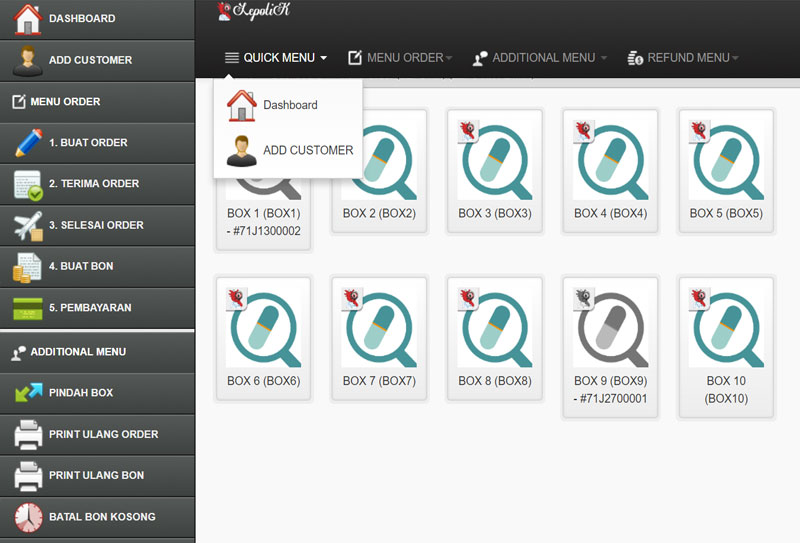Viewport: 800px width, 543px height.
Task: Select the BOX 3 (BOX3) card
Action: pos(494,171)
